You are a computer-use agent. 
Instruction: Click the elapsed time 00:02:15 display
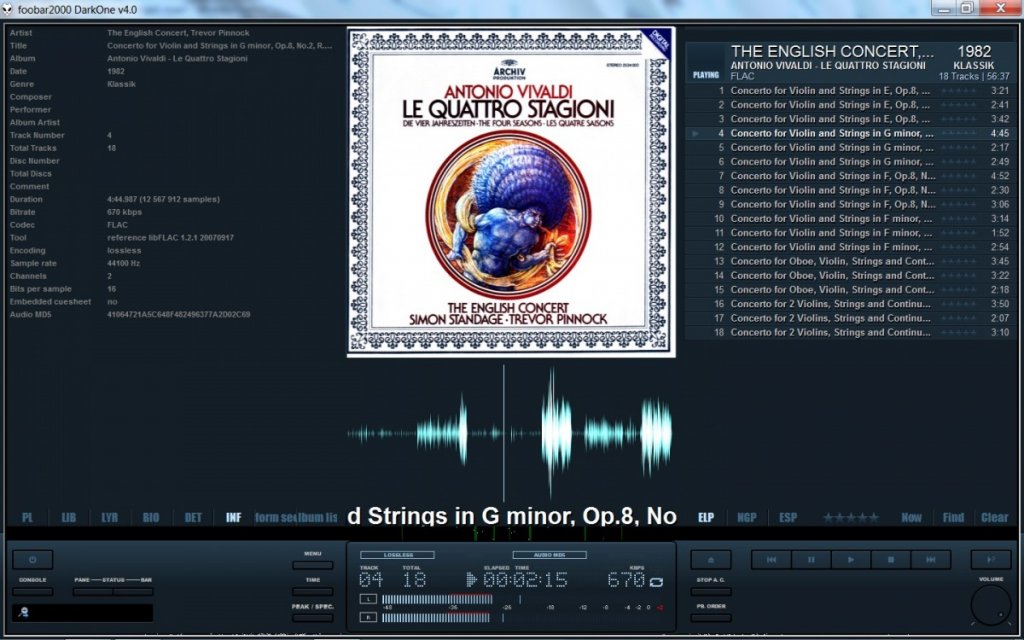526,580
